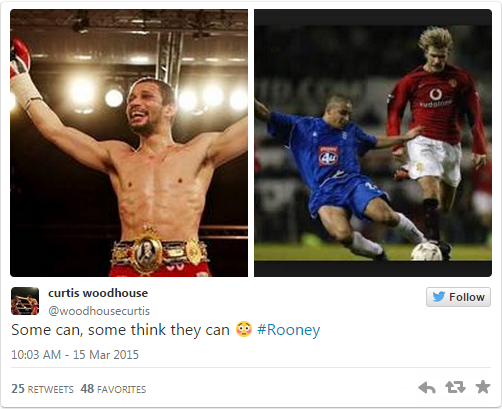
Task: Open curtis woodhouse's profile avatar
Action: point(25,301)
